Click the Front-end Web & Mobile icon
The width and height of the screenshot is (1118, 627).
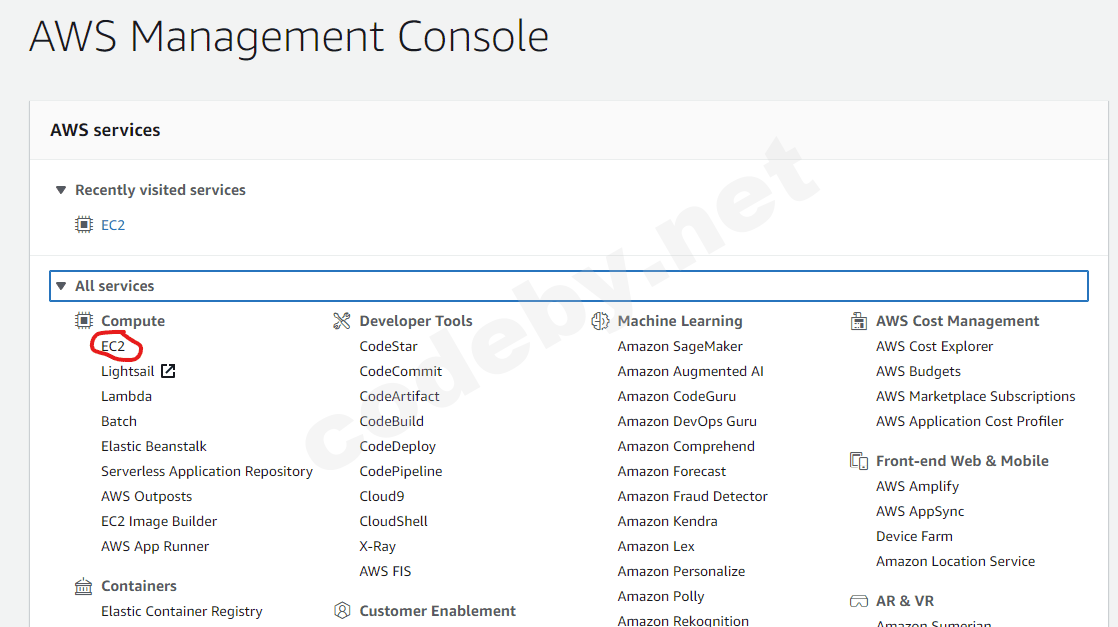point(858,461)
